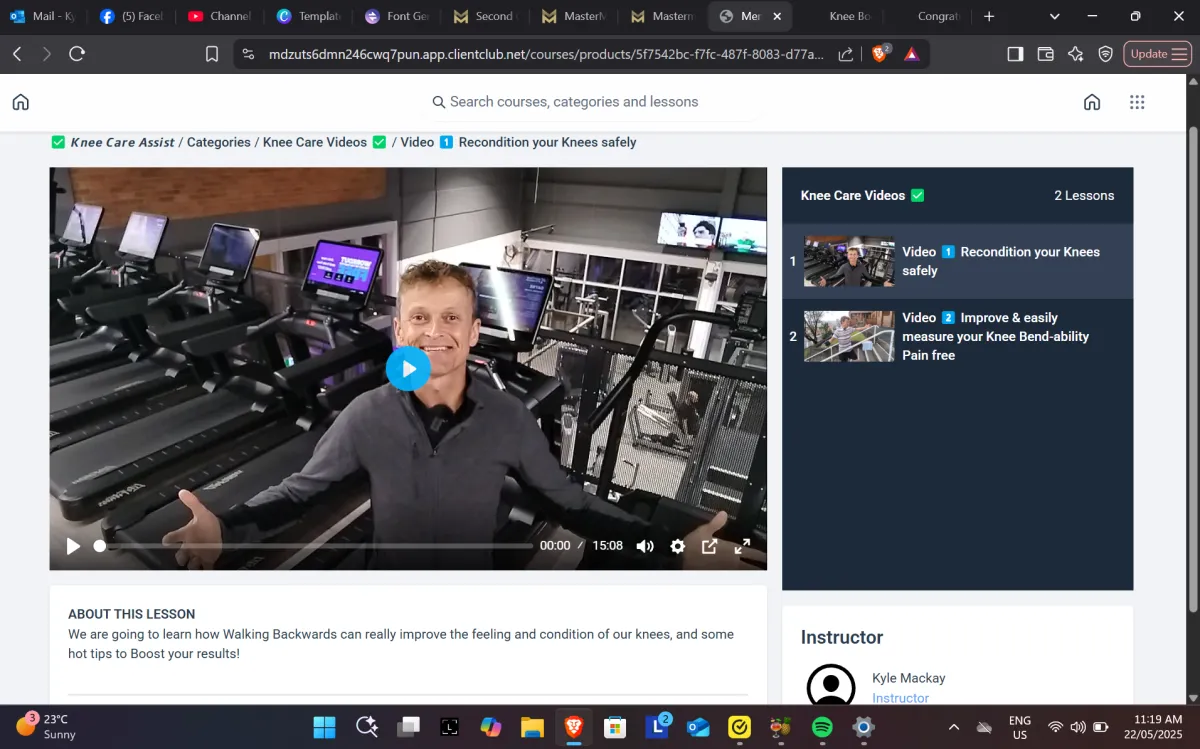This screenshot has height=749, width=1200.
Task: Switch to the Template tab
Action: 308,16
